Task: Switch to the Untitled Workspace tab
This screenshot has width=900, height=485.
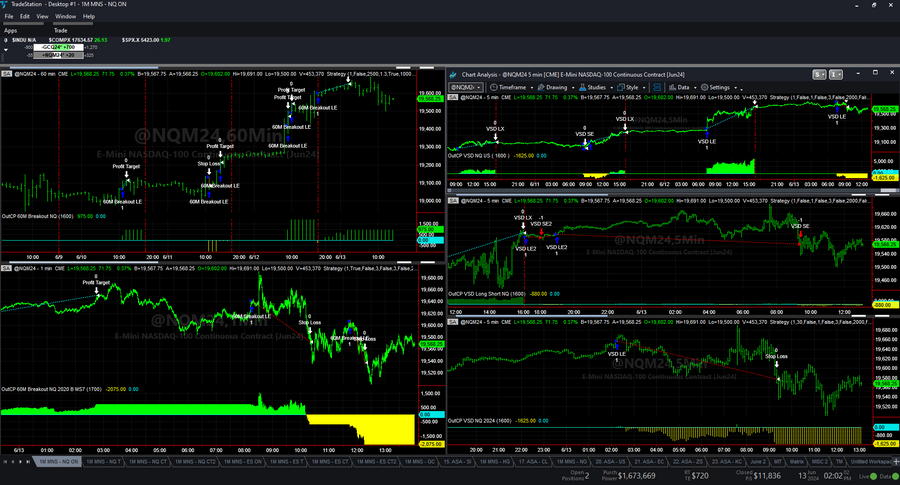Action: (871, 461)
